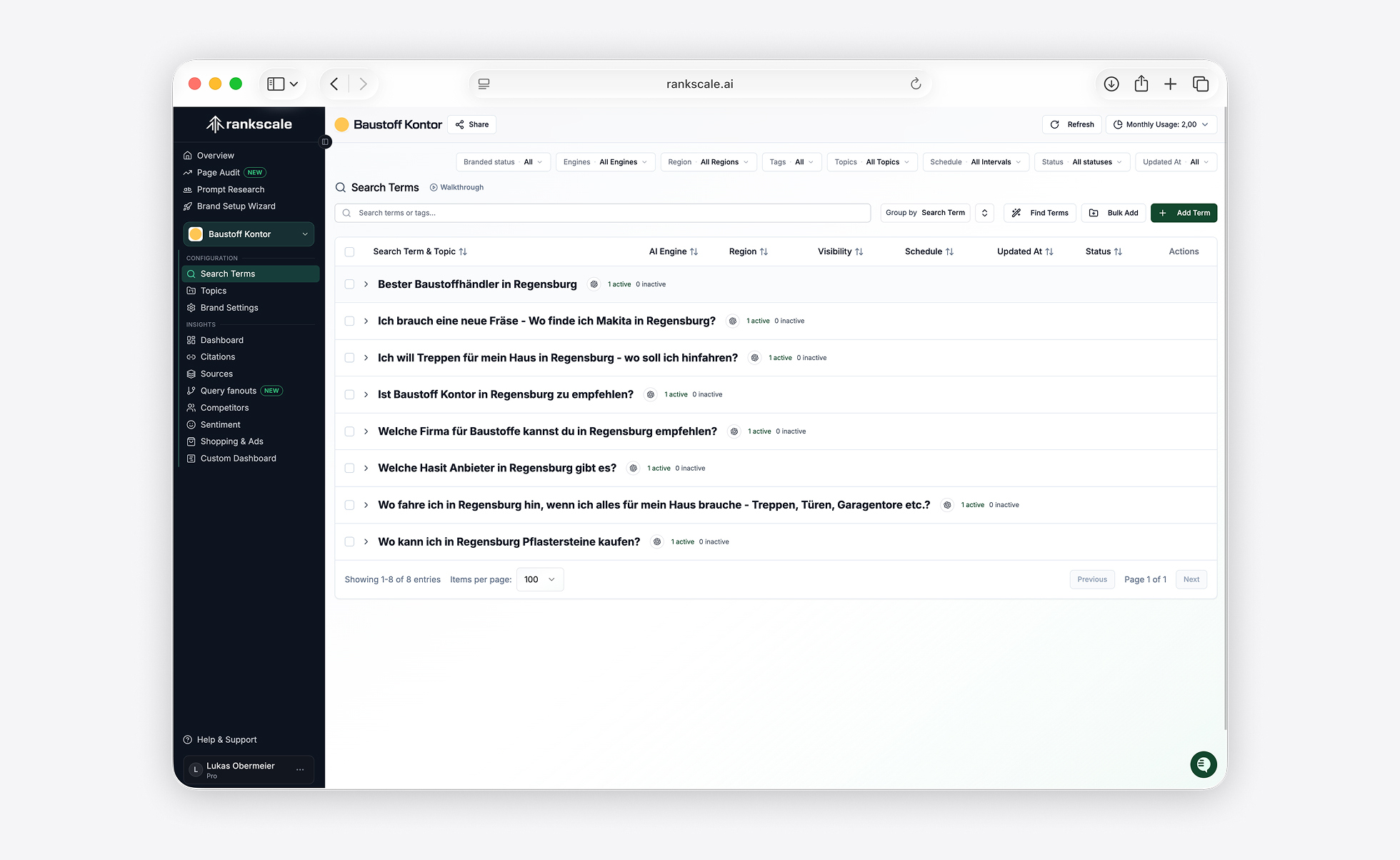1400x860 pixels.
Task: Open browser downloads icon
Action: [x=1111, y=84]
